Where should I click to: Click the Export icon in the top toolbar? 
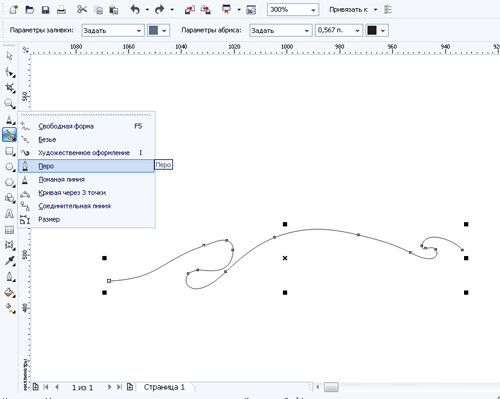206,10
